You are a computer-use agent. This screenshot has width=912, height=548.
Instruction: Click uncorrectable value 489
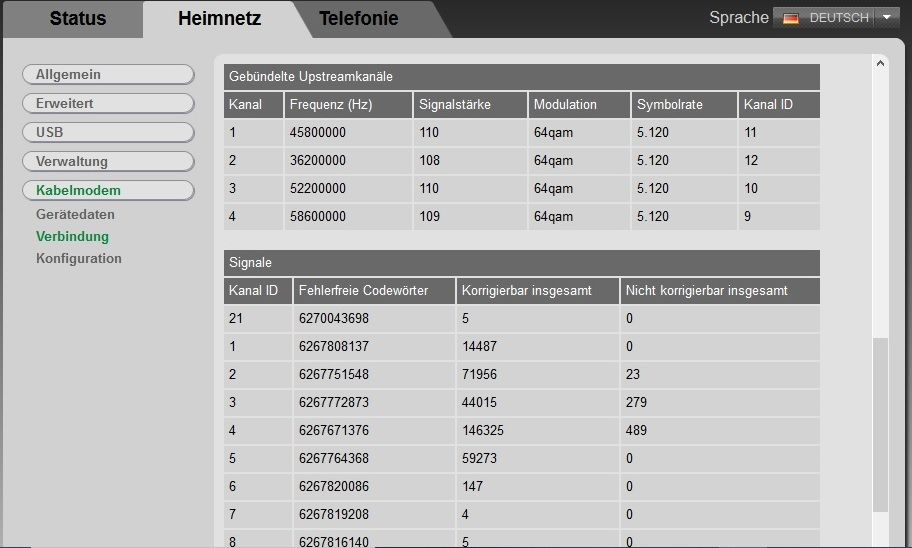(x=636, y=430)
